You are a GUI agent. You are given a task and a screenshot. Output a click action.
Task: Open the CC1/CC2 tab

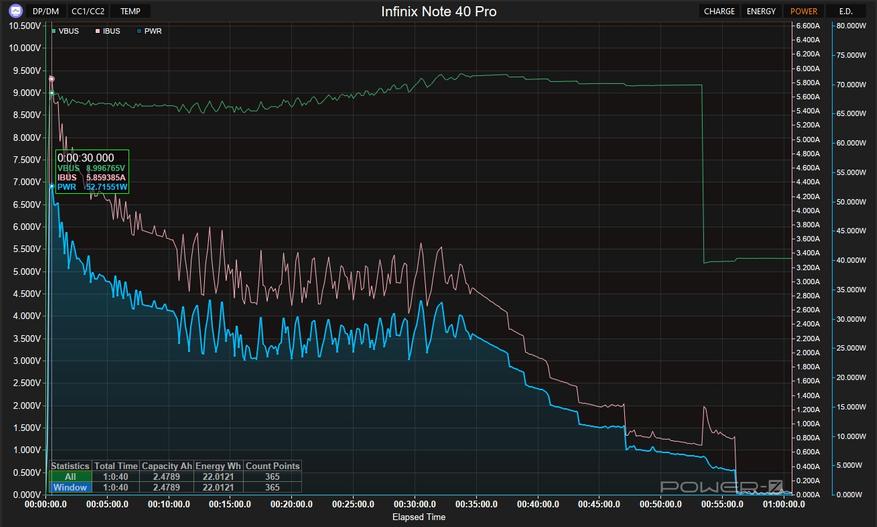[x=88, y=11]
